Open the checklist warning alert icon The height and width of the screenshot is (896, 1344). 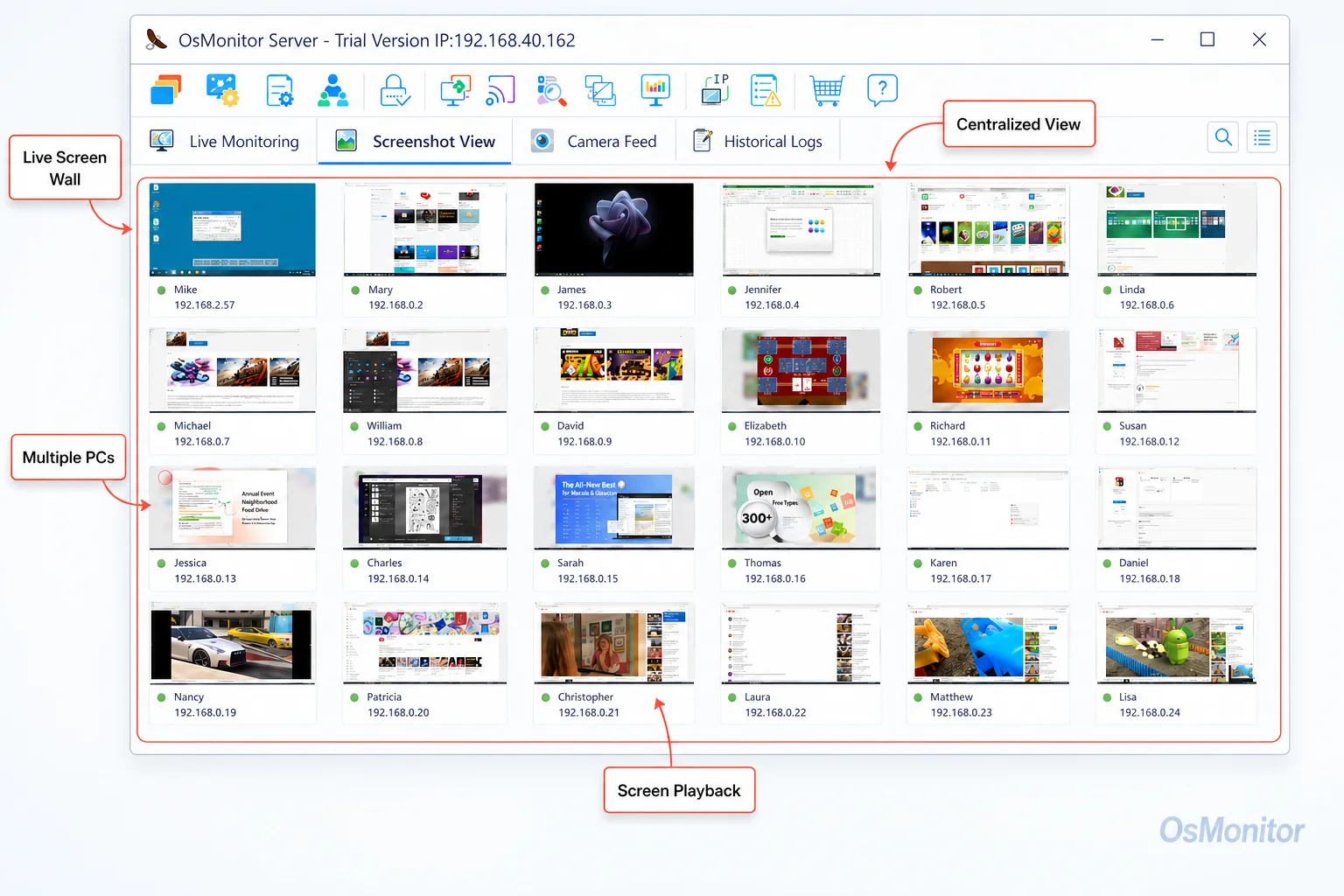click(x=766, y=90)
